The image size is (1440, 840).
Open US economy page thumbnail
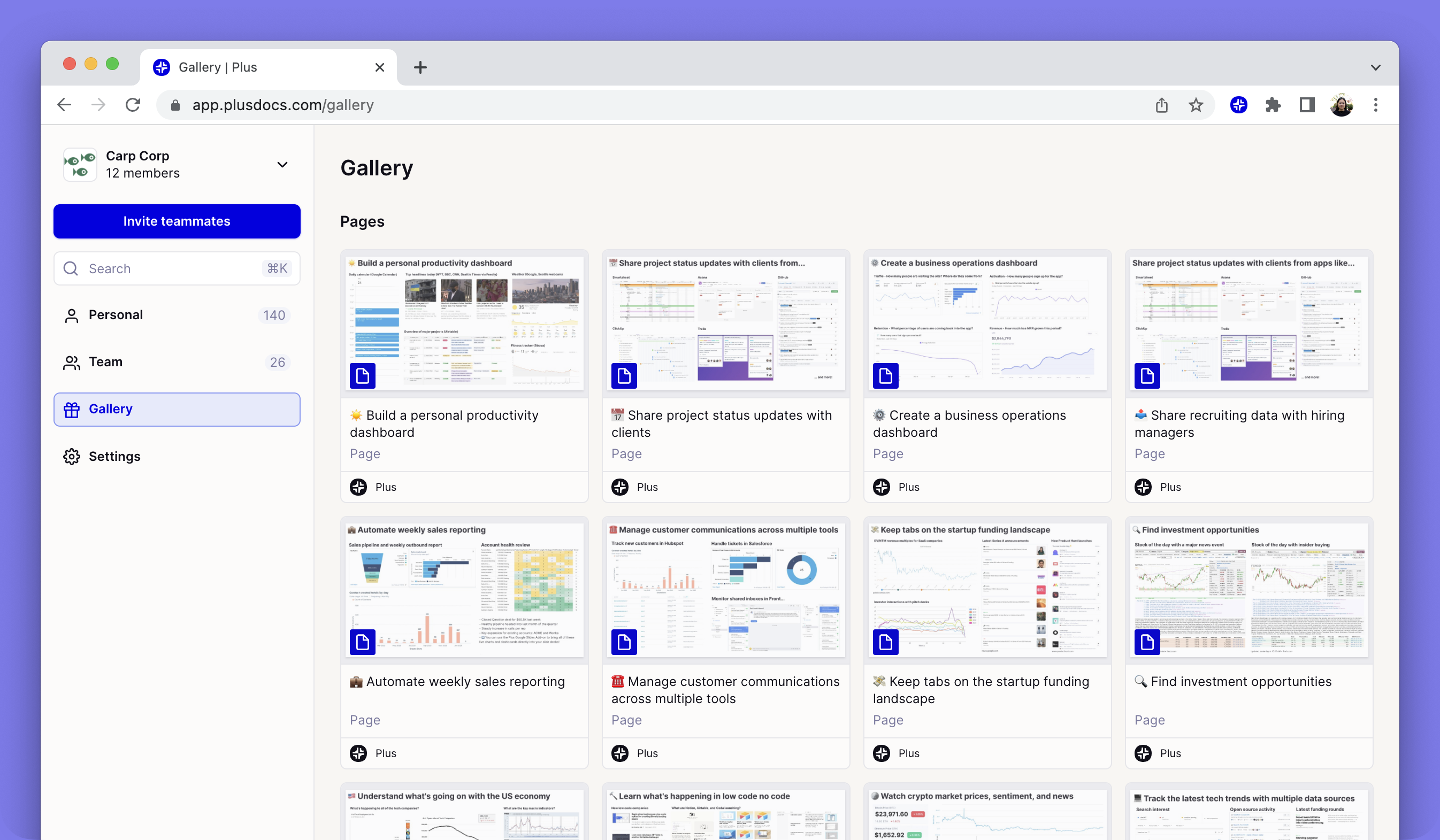pyautogui.click(x=464, y=814)
